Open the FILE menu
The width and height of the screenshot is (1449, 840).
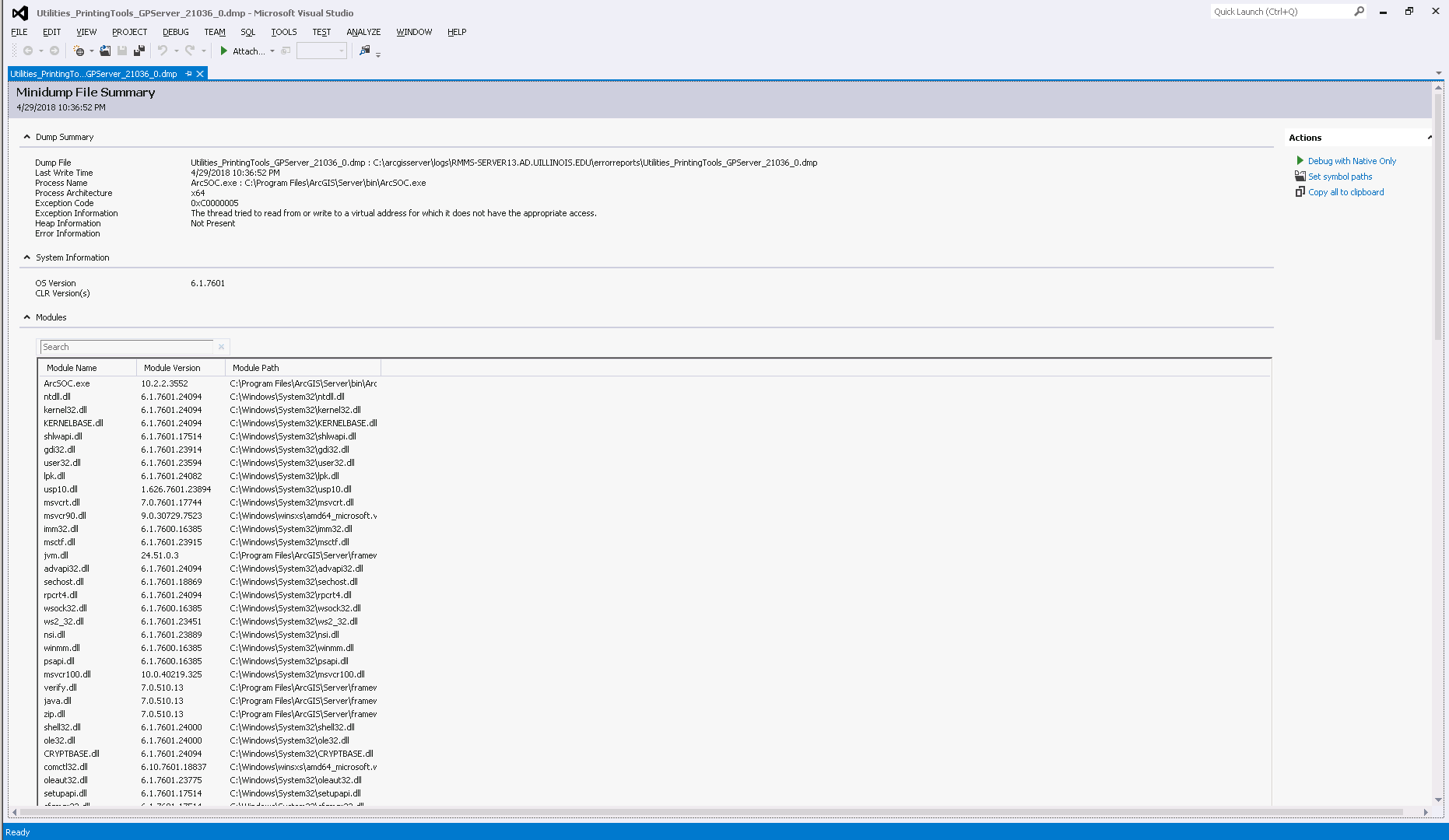point(19,32)
